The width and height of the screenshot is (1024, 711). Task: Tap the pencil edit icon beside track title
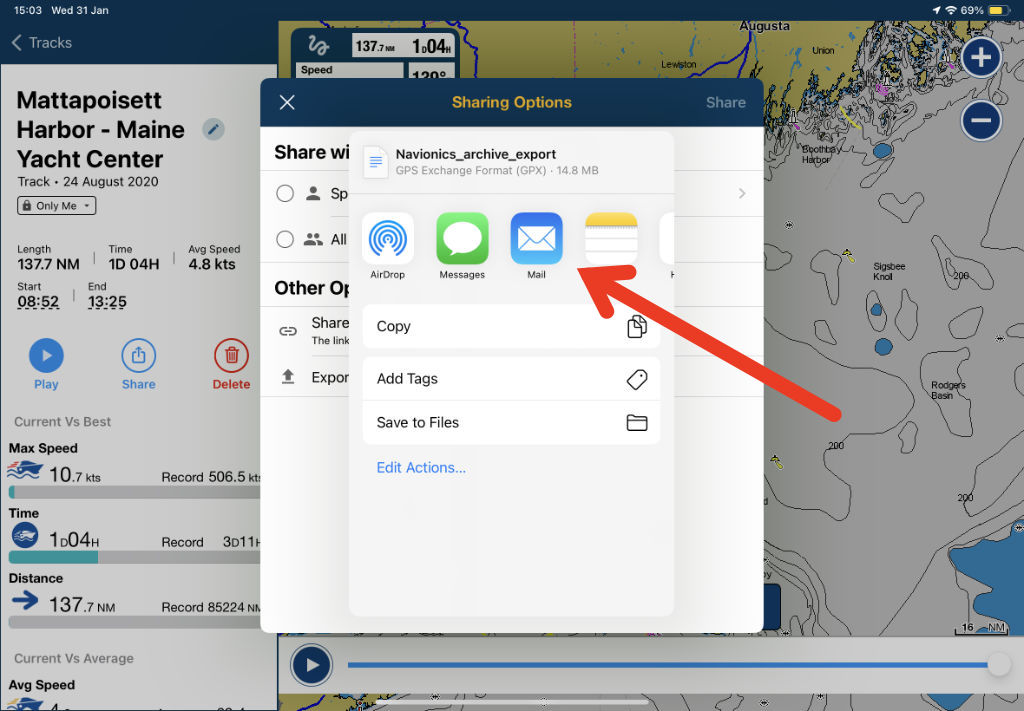[x=213, y=129]
